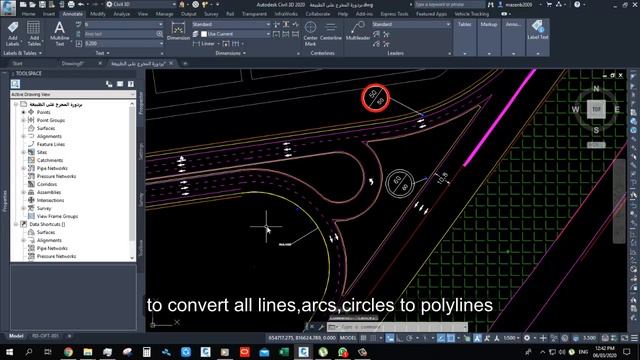Open the Linear dimension type dropdown
The width and height of the screenshot is (640, 360).
click(x=218, y=43)
